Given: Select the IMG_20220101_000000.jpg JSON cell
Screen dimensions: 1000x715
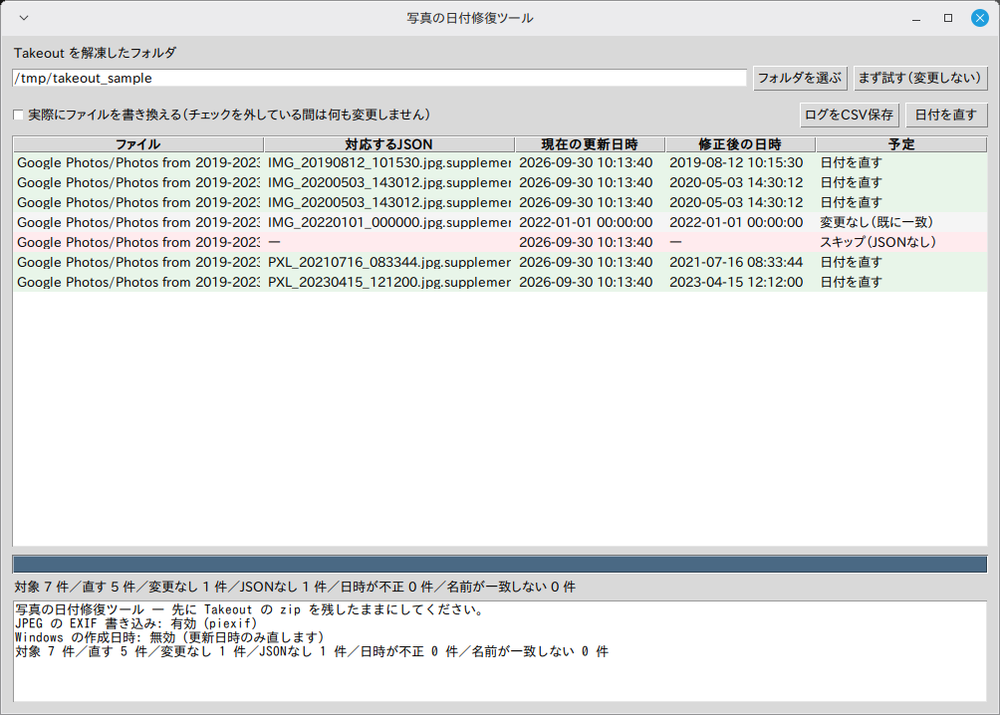Looking at the screenshot, I should tap(389, 222).
